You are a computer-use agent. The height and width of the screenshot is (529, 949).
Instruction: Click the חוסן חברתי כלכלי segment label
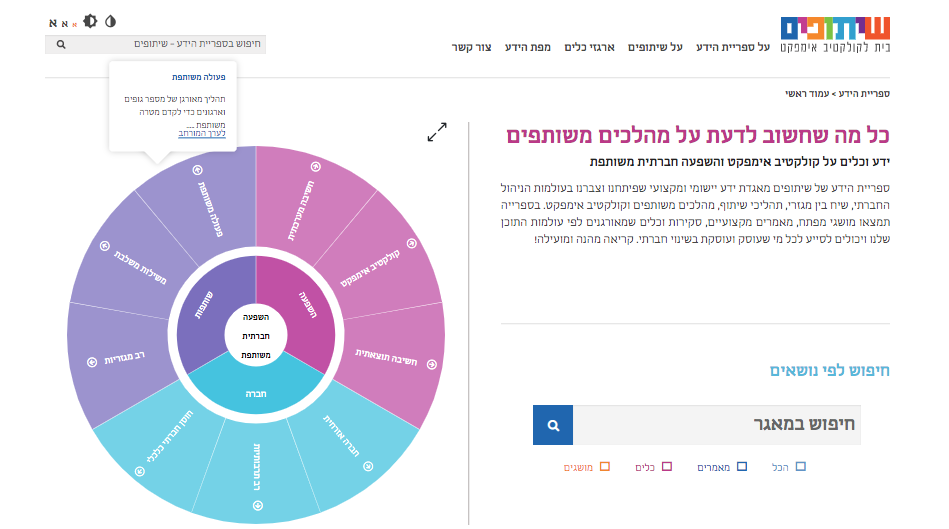(x=170, y=436)
